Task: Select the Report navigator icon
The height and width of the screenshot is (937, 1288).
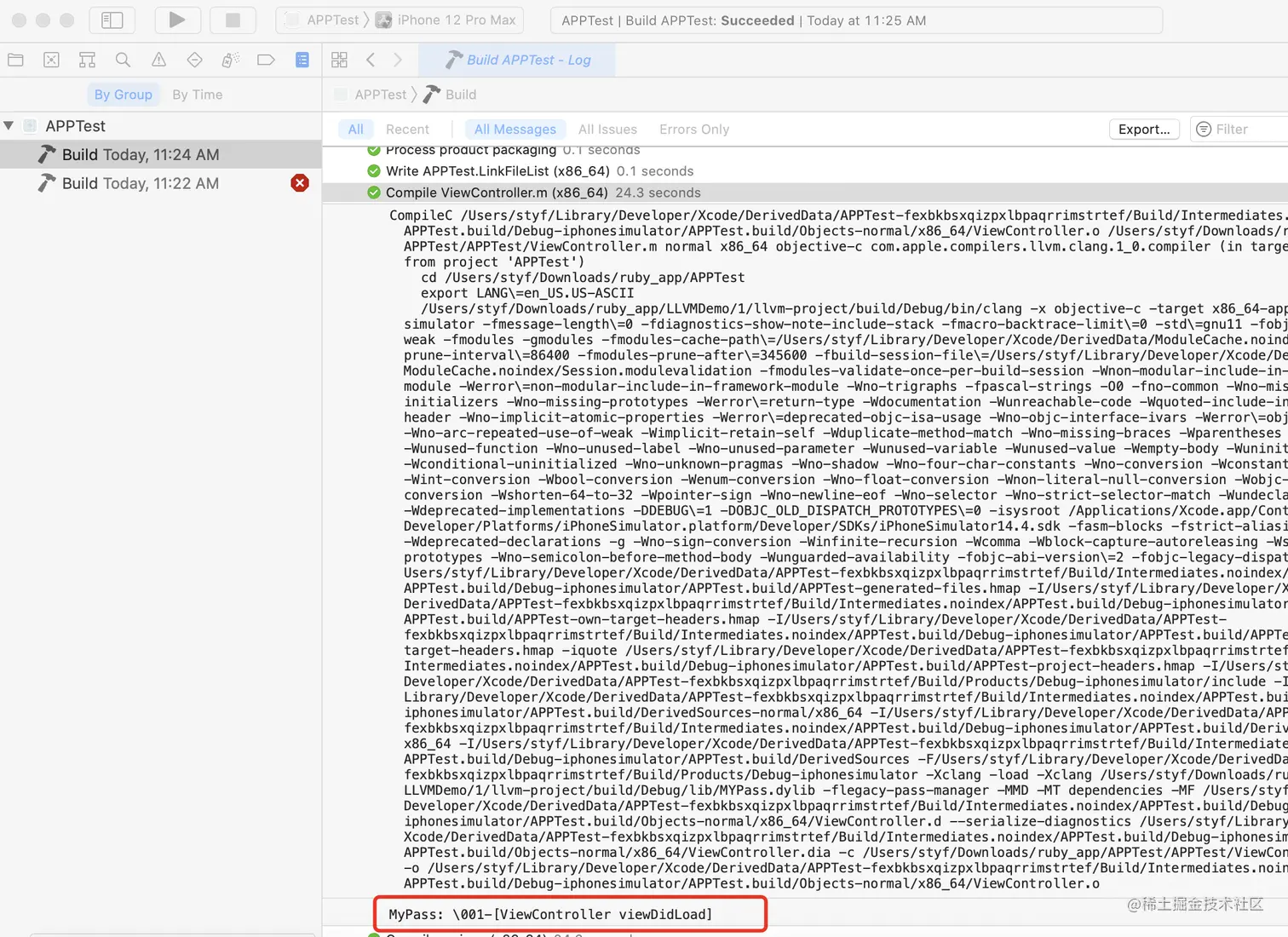Action: 302,60
